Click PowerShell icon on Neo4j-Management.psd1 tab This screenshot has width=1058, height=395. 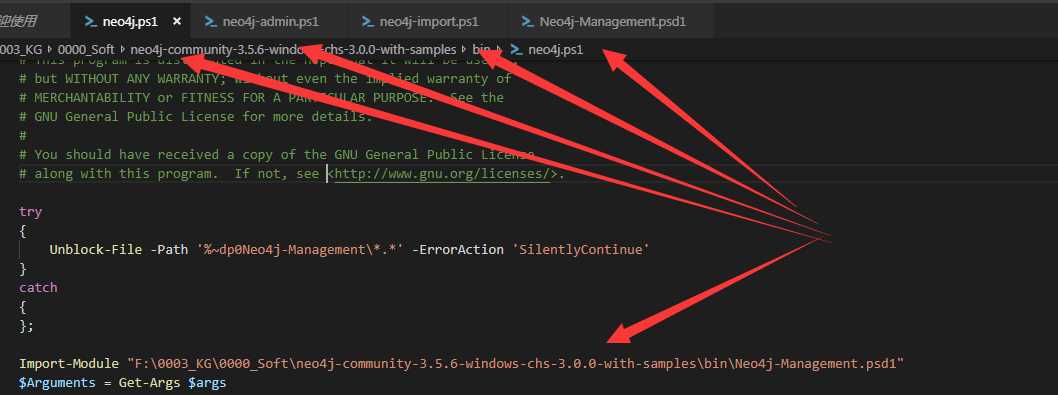coord(527,22)
